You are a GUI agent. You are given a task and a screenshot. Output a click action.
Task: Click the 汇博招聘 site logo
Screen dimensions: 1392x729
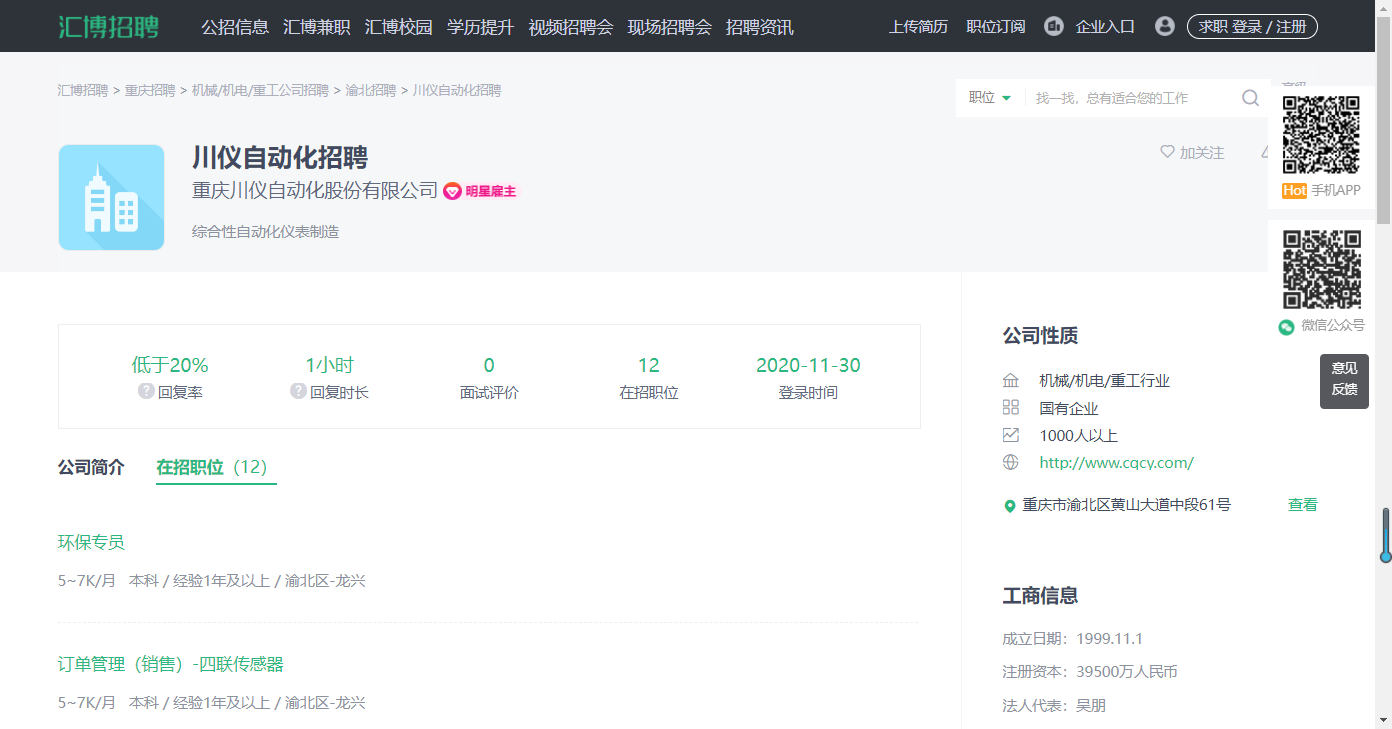(x=108, y=27)
